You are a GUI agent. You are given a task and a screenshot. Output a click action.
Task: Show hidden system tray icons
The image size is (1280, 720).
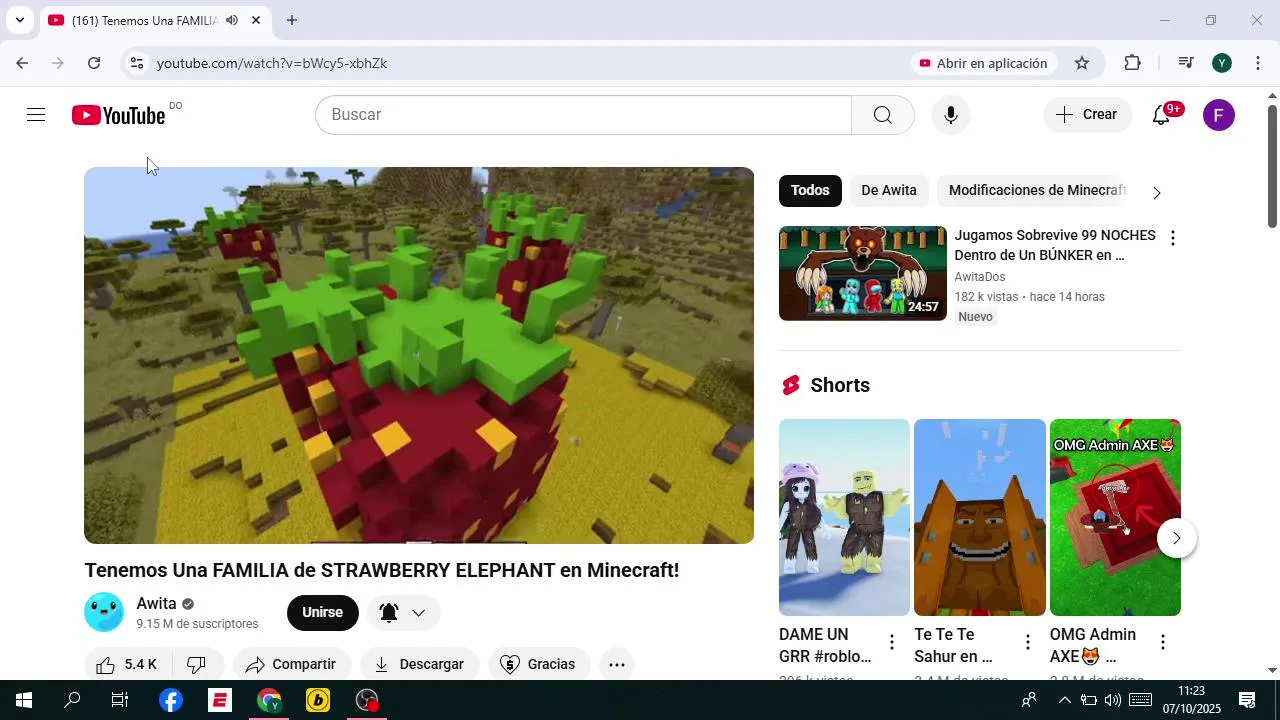1064,700
